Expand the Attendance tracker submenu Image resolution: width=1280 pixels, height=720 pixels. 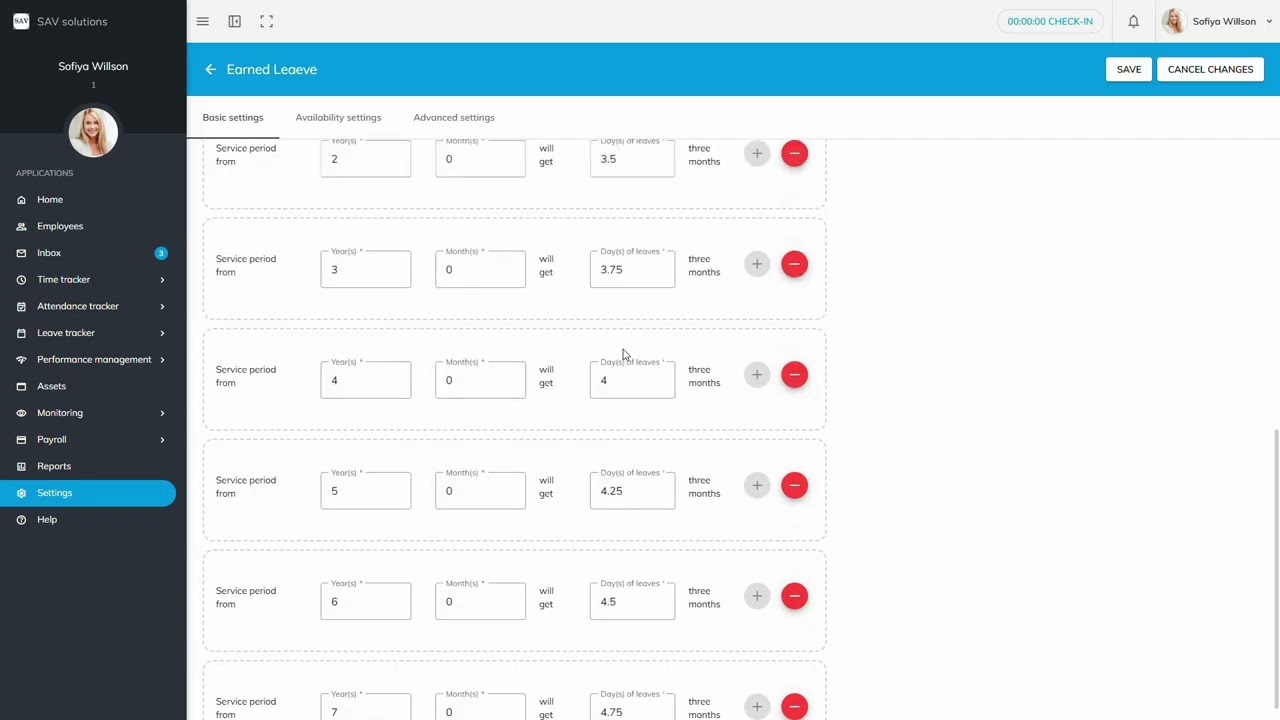(x=162, y=306)
